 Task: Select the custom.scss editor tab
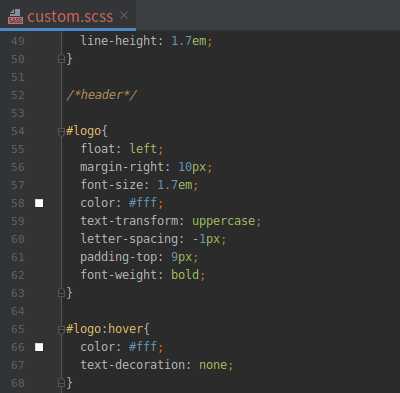[68, 16]
